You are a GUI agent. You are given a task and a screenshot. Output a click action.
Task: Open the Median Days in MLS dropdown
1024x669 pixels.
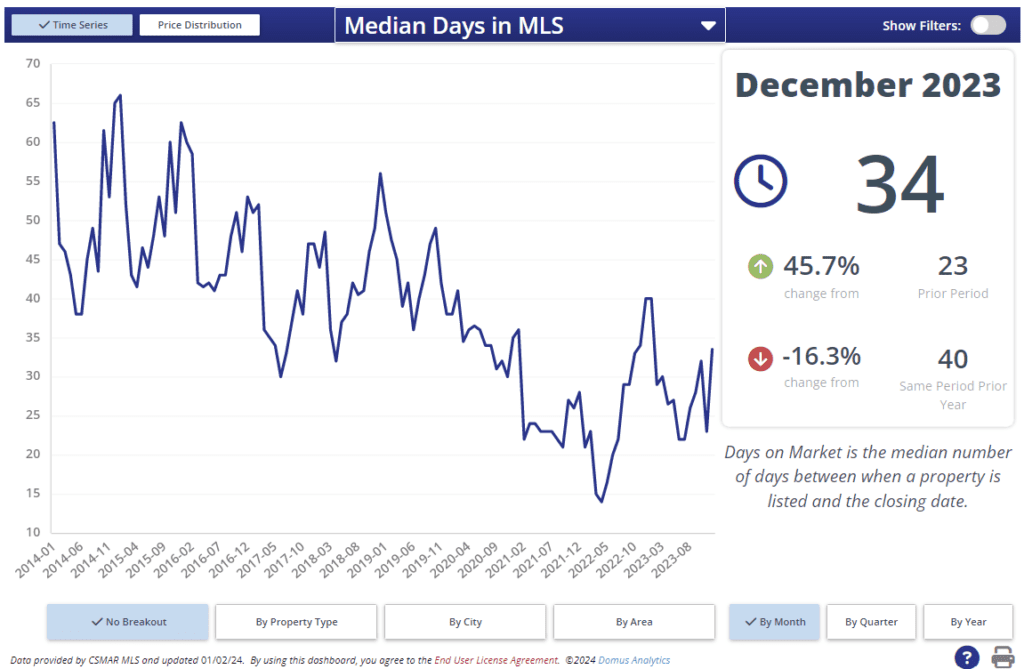pos(530,25)
